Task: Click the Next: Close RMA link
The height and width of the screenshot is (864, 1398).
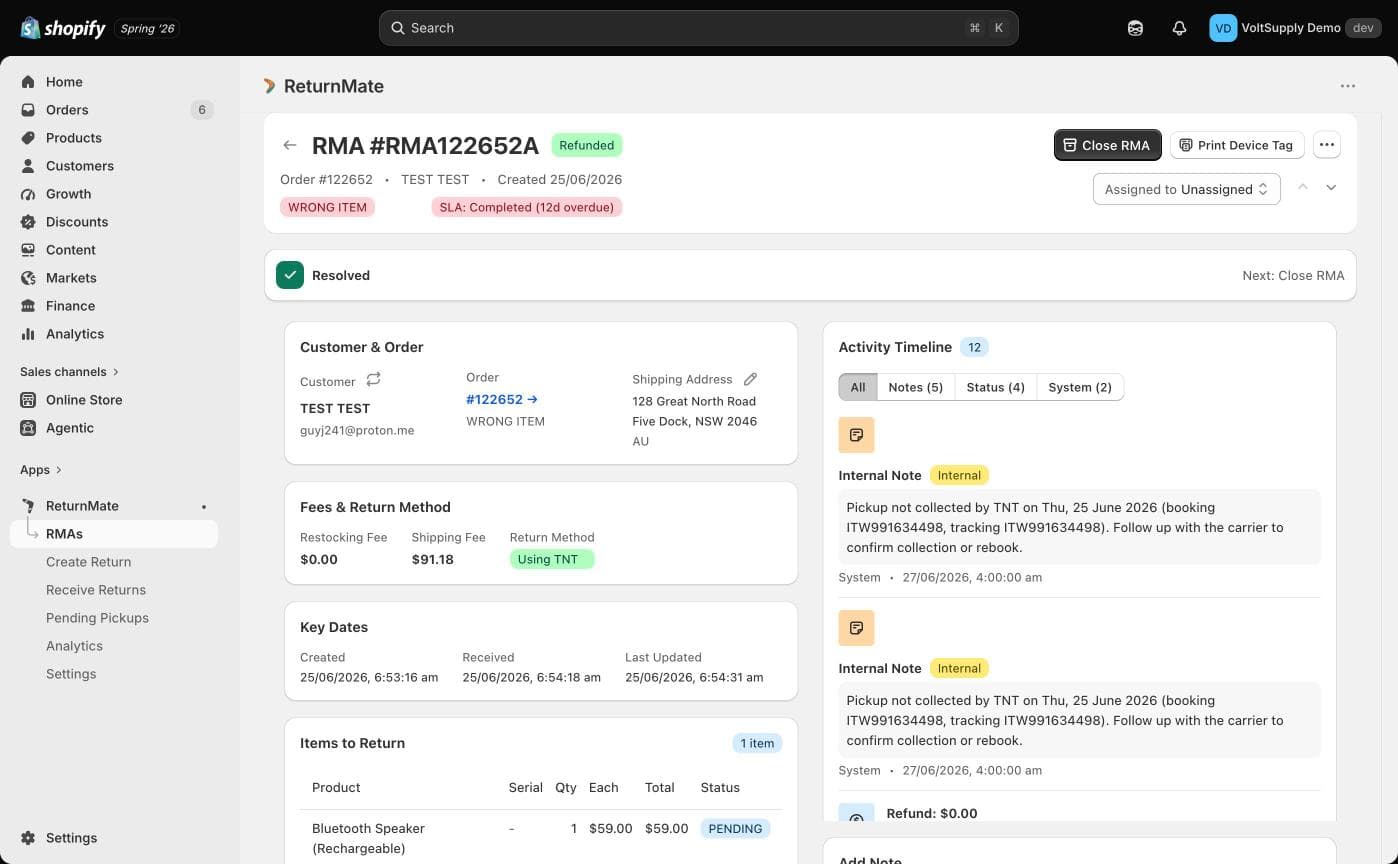Action: click(1293, 275)
